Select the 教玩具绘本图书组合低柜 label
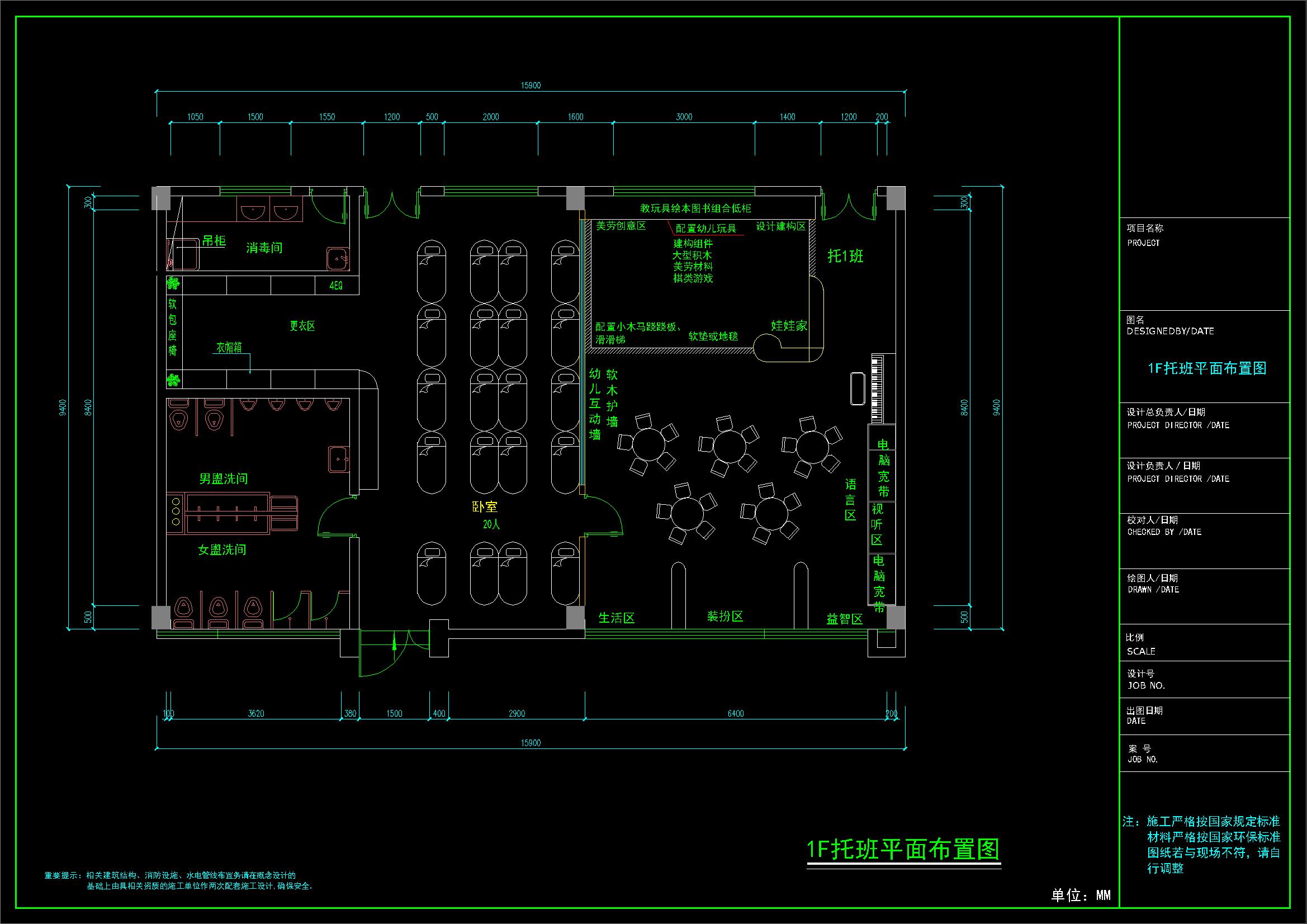Image resolution: width=1307 pixels, height=924 pixels. coord(695,209)
